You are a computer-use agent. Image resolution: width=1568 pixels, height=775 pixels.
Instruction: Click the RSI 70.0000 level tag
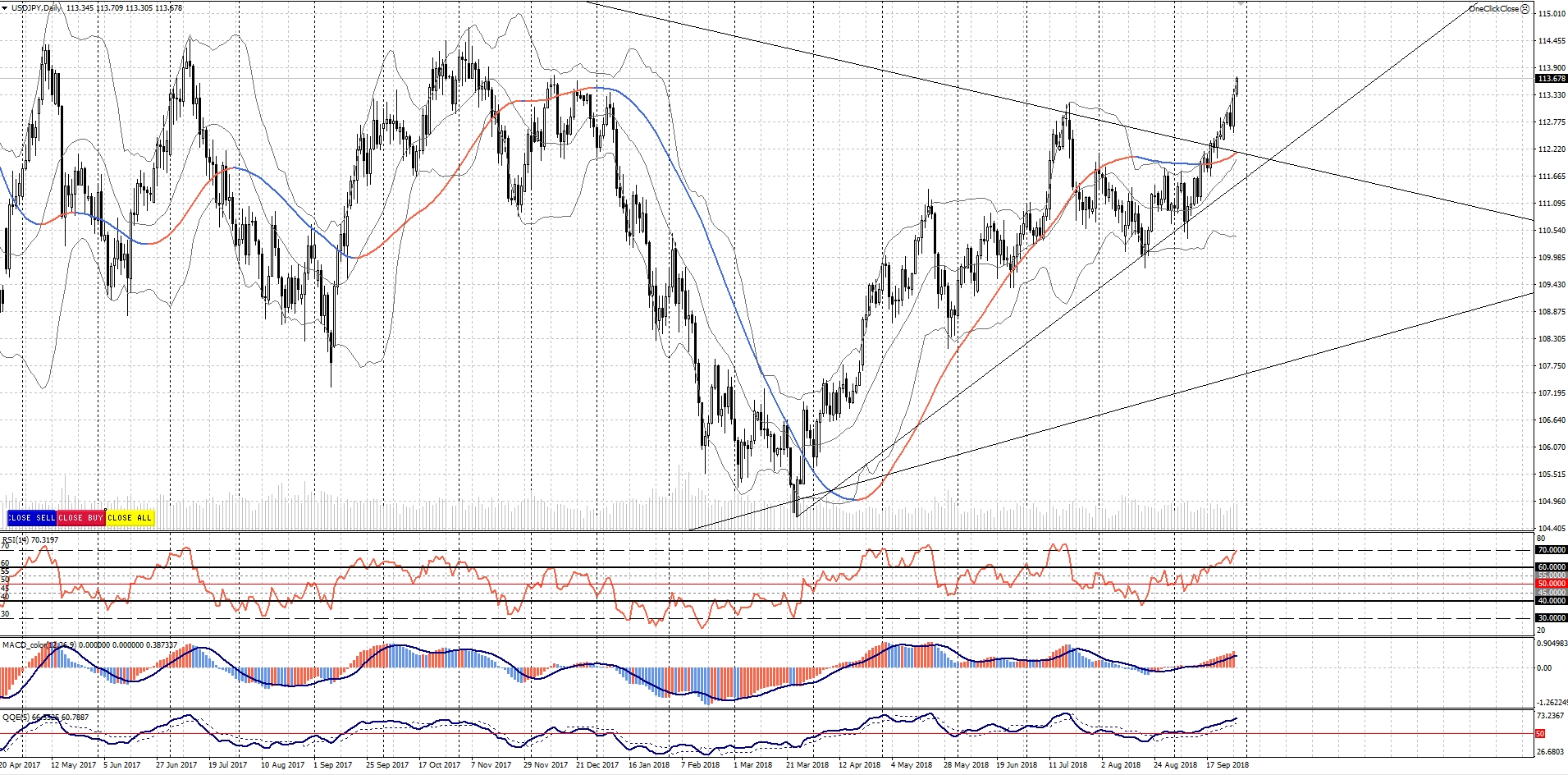pyautogui.click(x=1551, y=550)
